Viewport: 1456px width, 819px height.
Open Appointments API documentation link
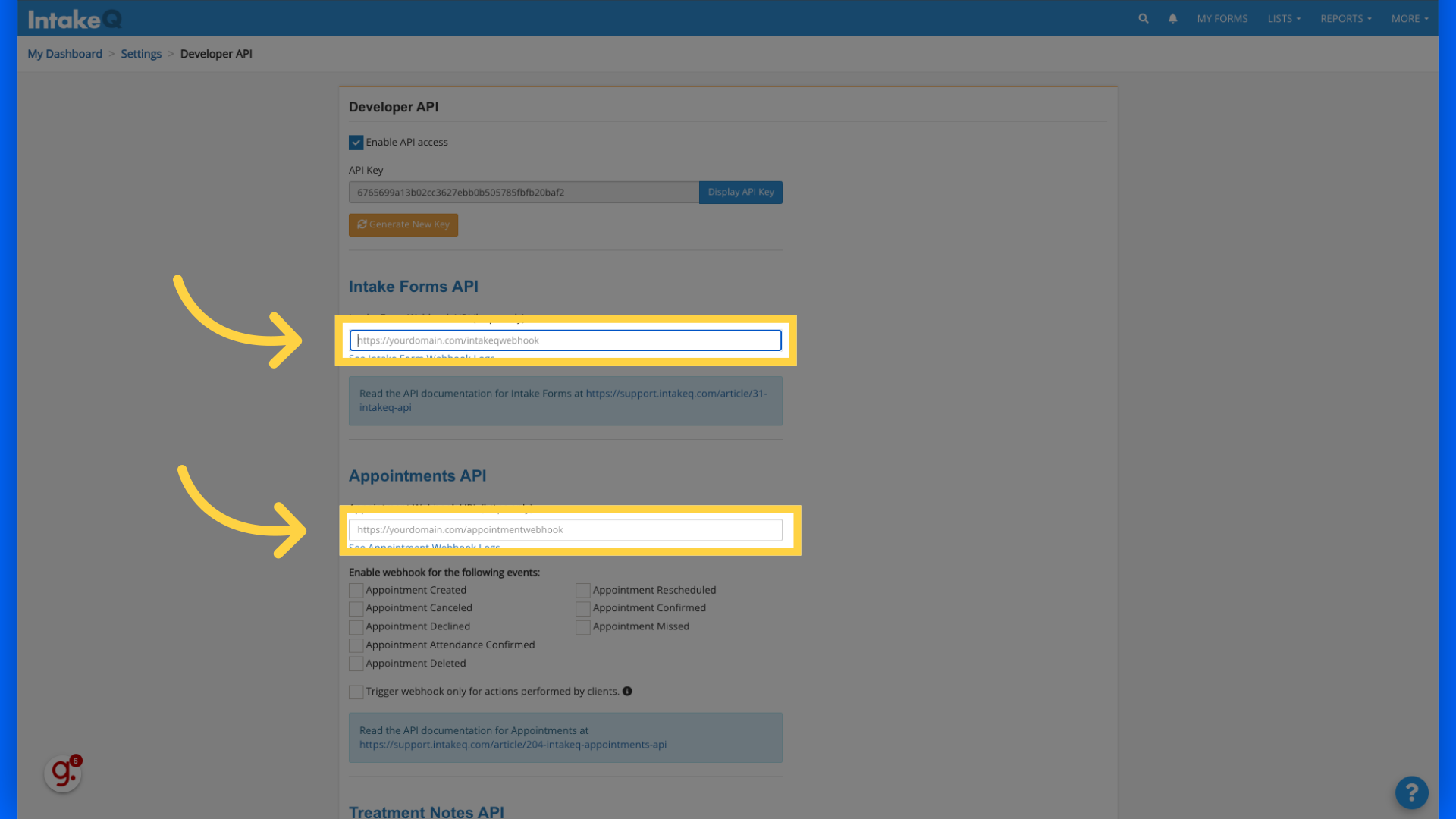click(x=513, y=745)
